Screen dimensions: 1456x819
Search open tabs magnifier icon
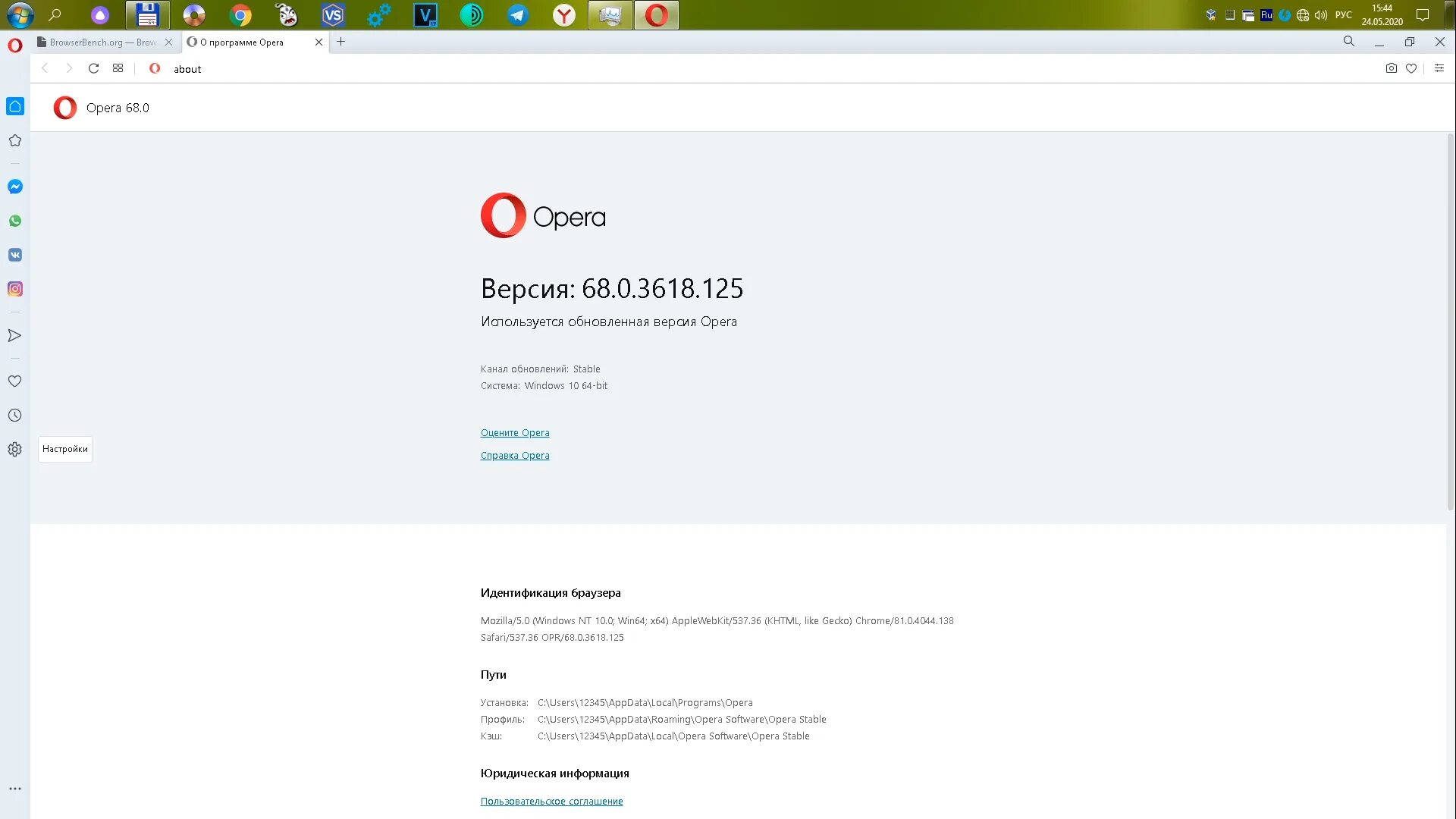pyautogui.click(x=1349, y=42)
